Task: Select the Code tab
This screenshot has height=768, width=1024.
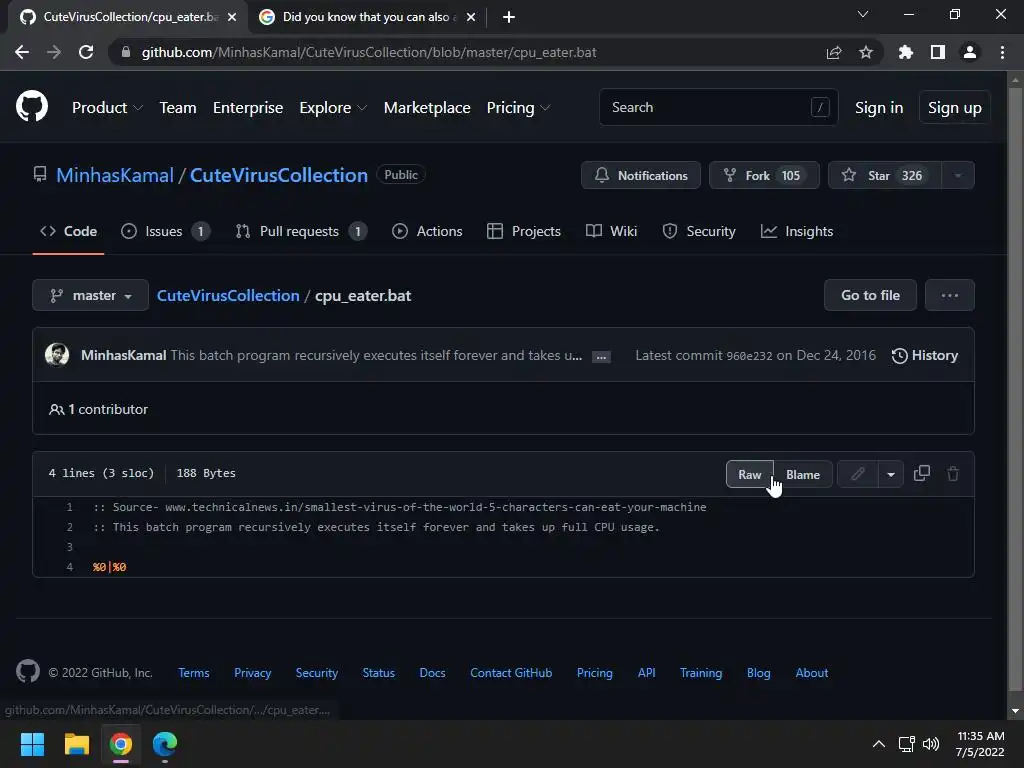Action: 68,231
